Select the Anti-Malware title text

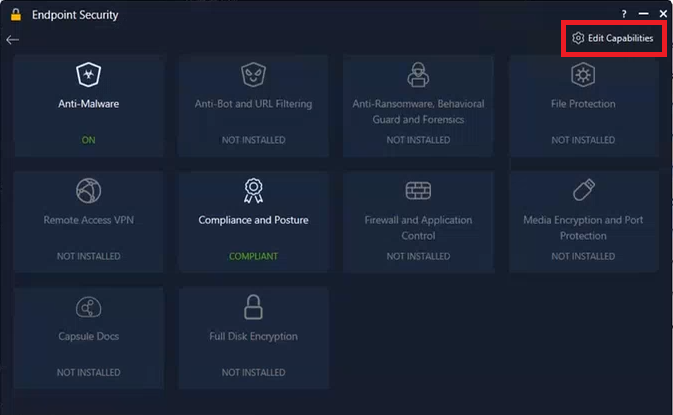coord(88,104)
